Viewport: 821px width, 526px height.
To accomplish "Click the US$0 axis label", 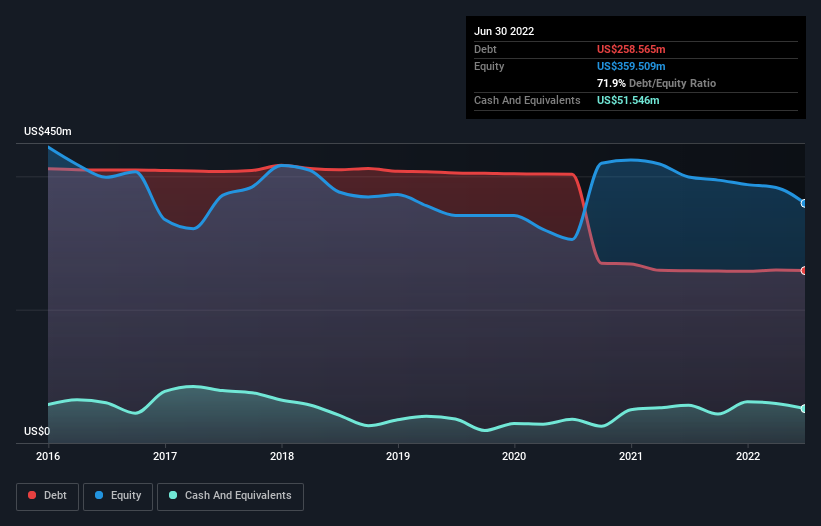I will click(x=37, y=431).
